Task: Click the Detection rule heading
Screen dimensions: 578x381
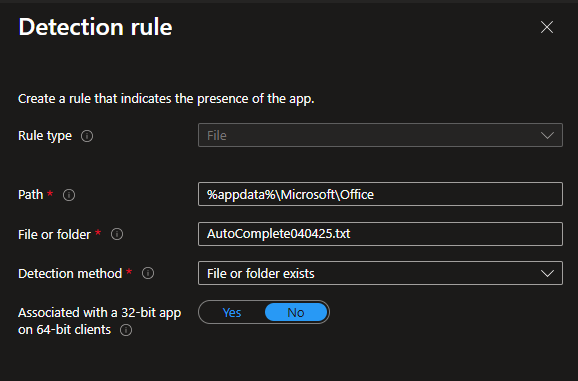Action: 95,27
